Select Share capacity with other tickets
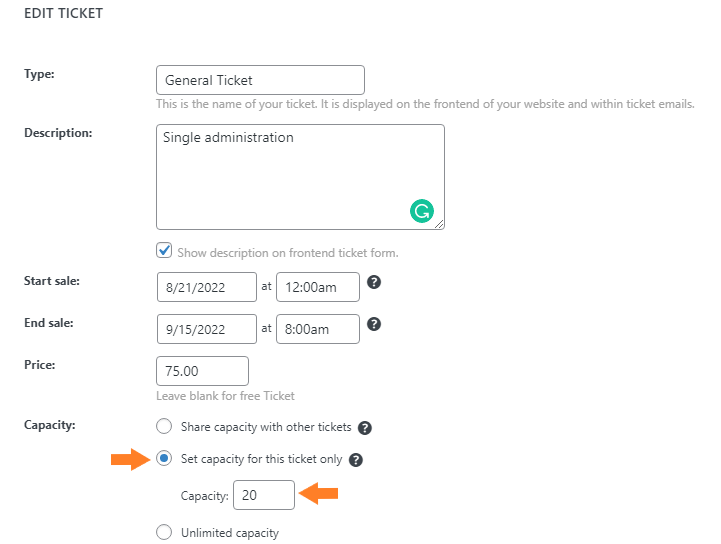 (164, 426)
